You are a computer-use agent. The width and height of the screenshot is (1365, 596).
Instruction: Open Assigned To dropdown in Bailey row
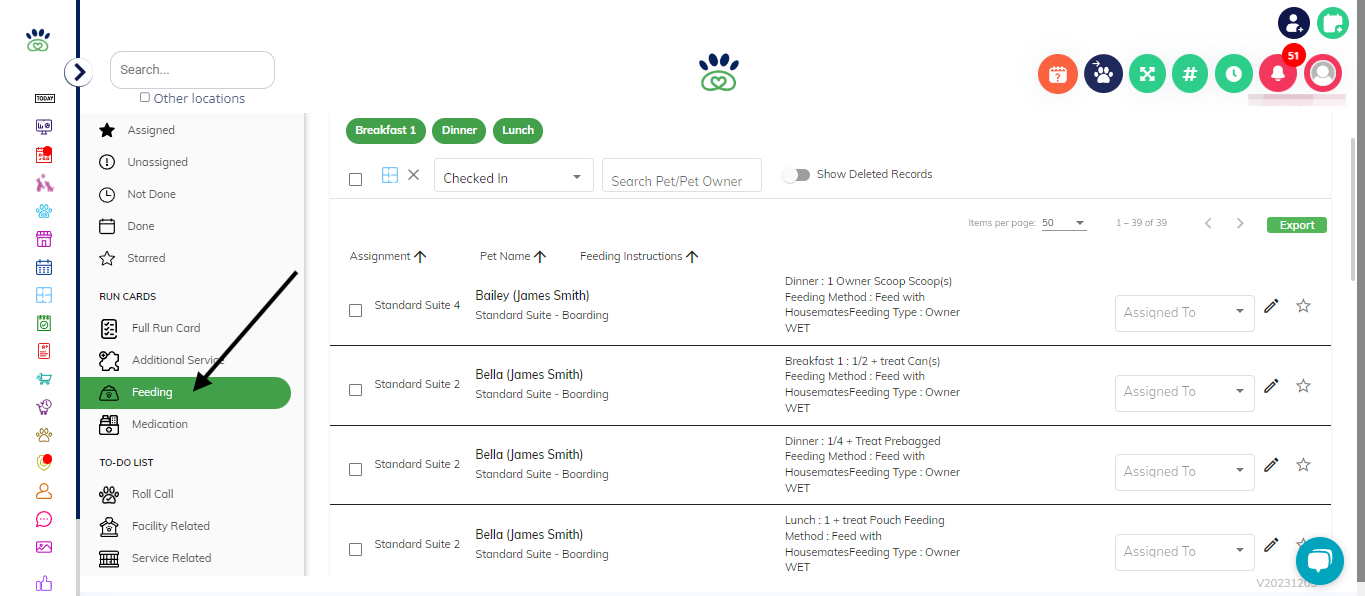1185,312
